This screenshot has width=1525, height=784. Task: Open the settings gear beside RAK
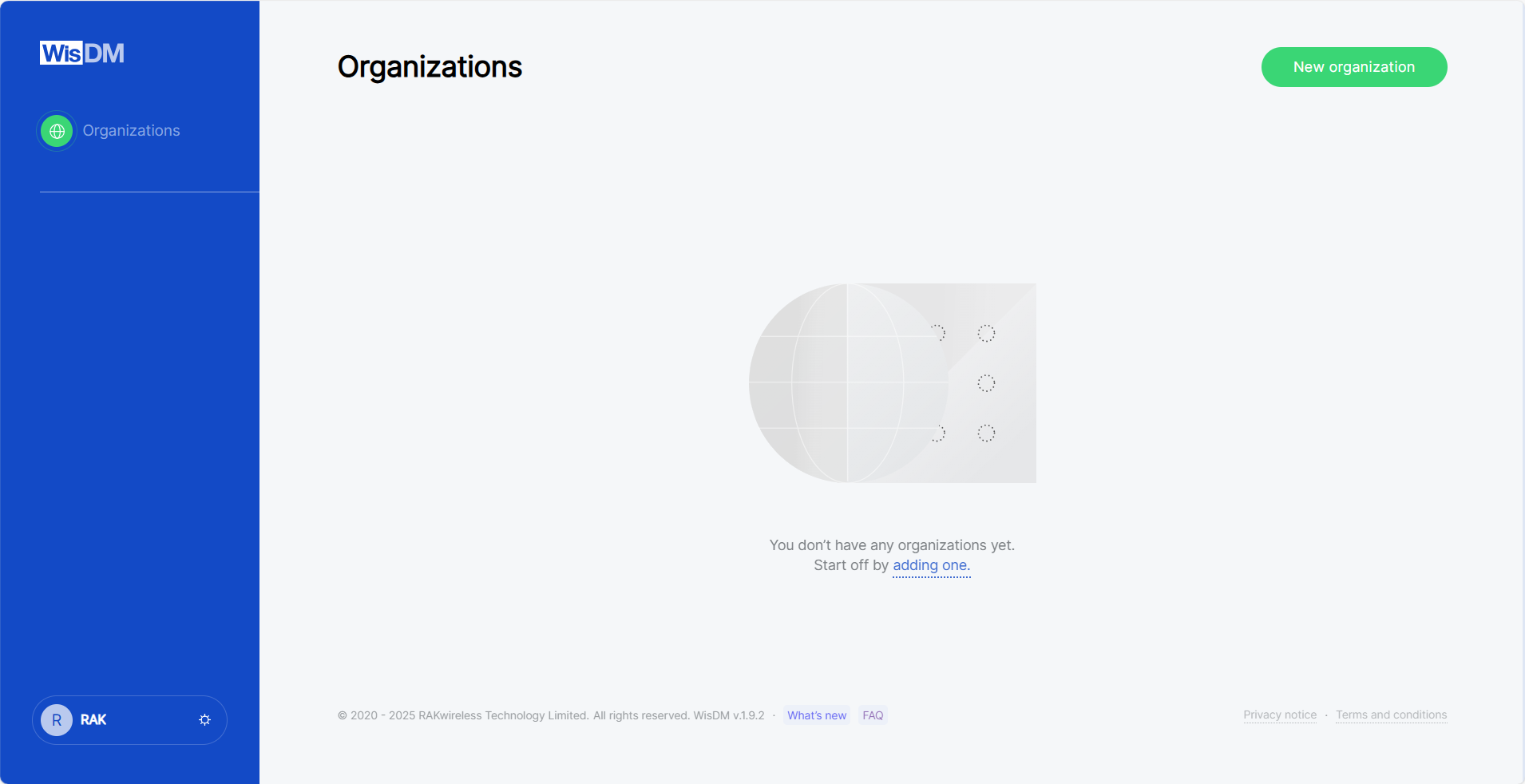[x=204, y=719]
